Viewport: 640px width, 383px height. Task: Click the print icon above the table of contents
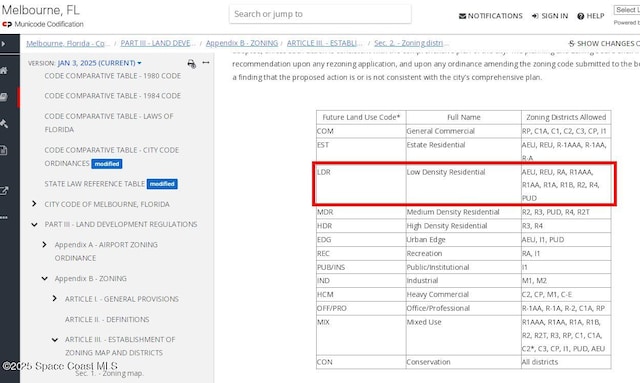click(x=191, y=63)
